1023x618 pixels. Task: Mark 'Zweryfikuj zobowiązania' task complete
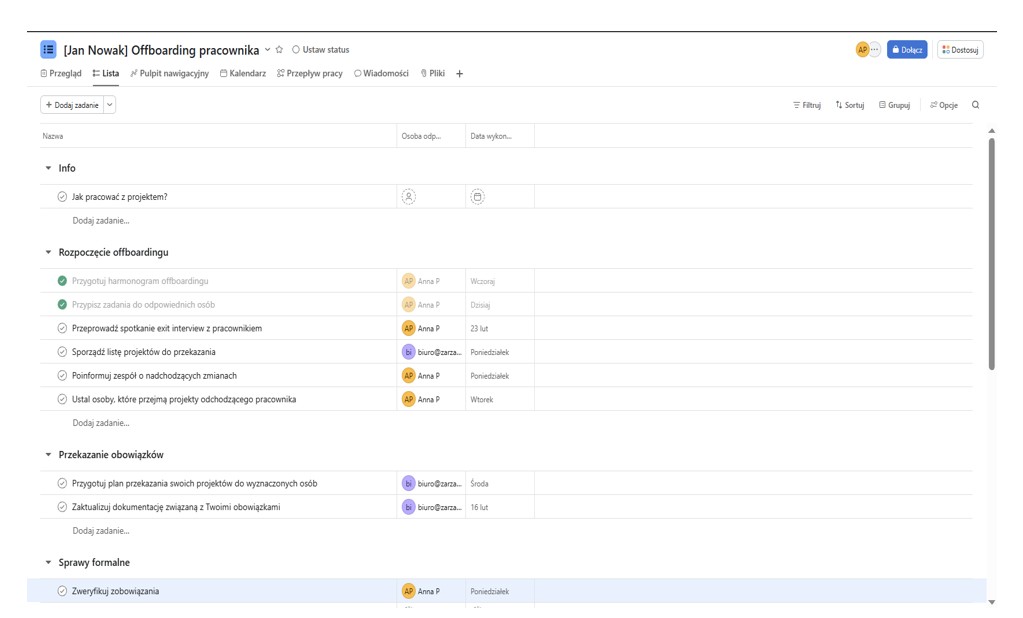[62, 591]
